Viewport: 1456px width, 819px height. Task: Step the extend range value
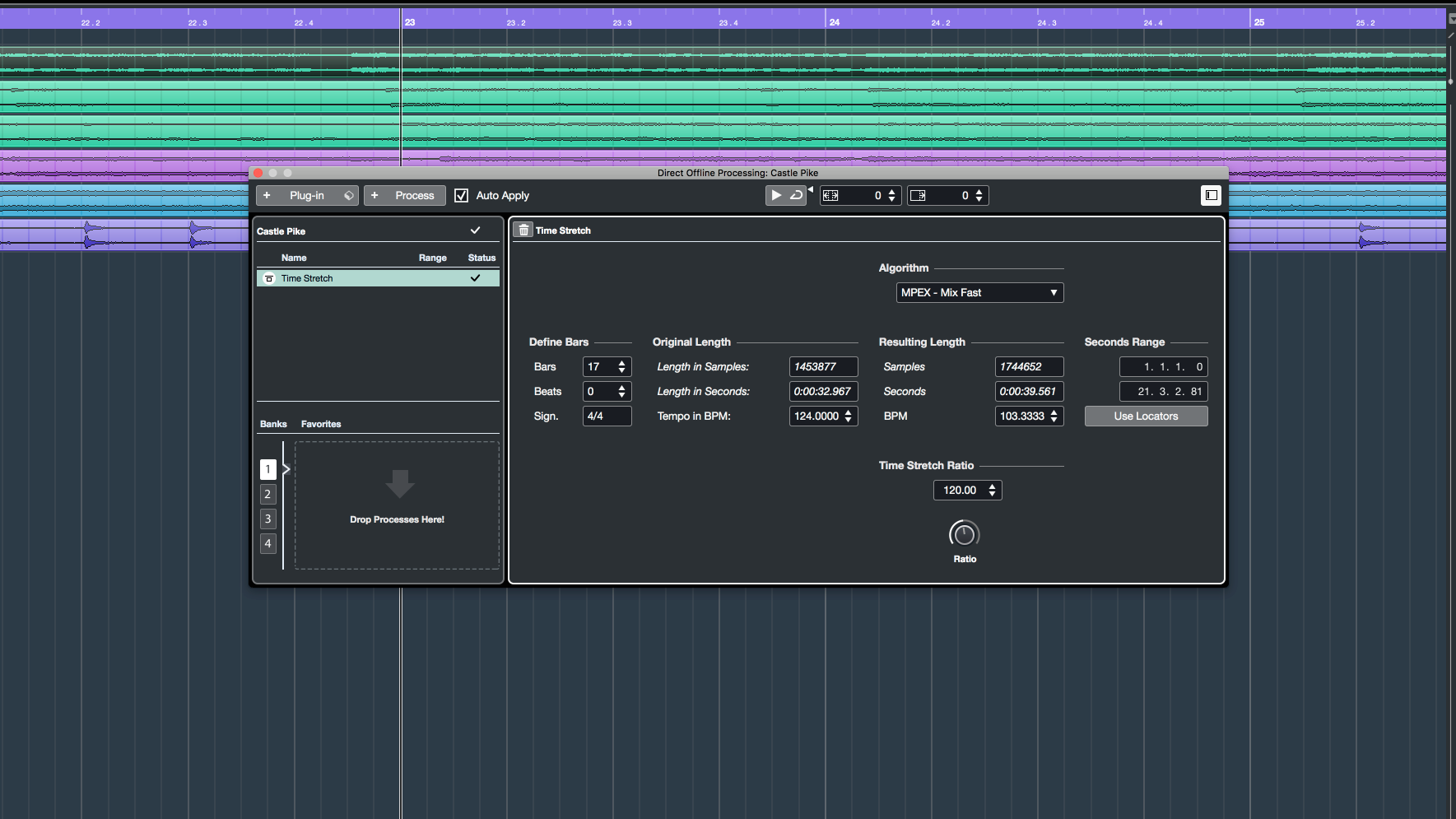tap(891, 195)
